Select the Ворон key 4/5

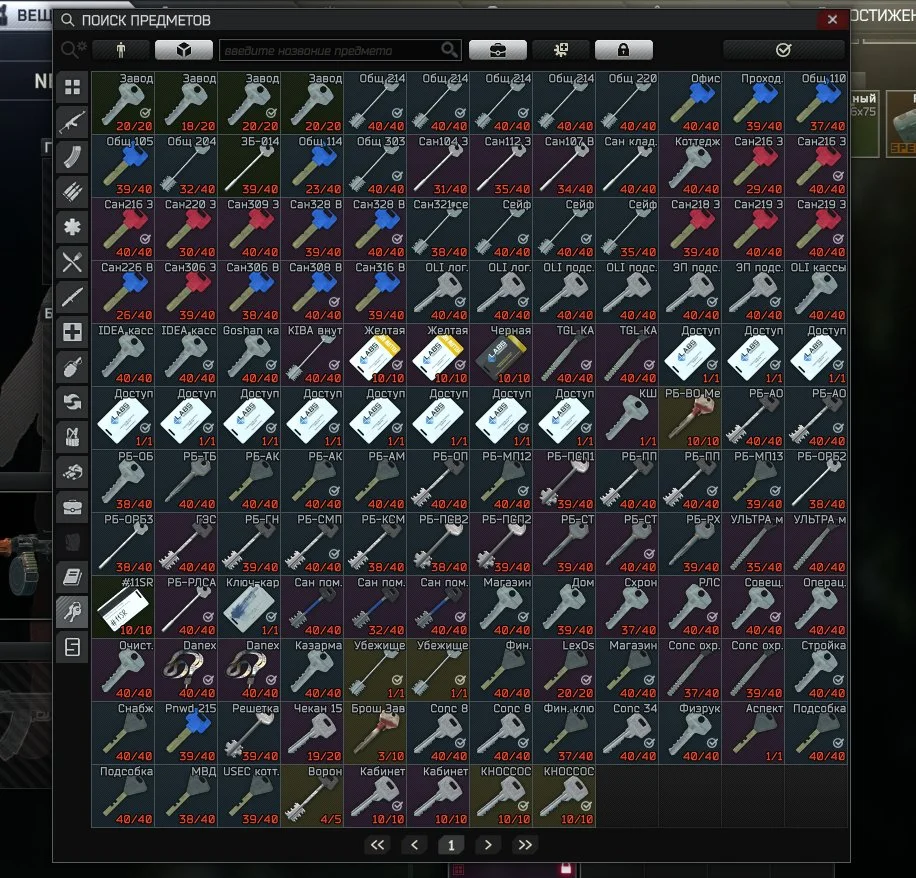pos(313,797)
